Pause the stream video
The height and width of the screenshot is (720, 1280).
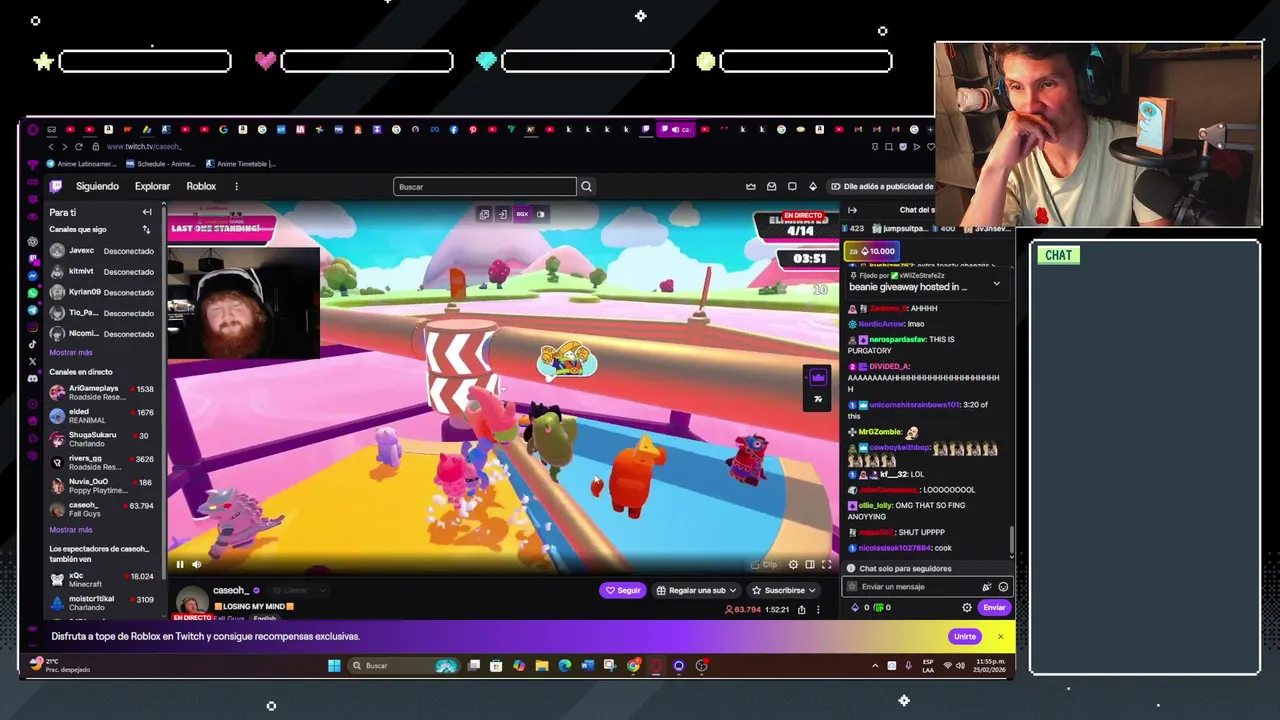click(180, 564)
